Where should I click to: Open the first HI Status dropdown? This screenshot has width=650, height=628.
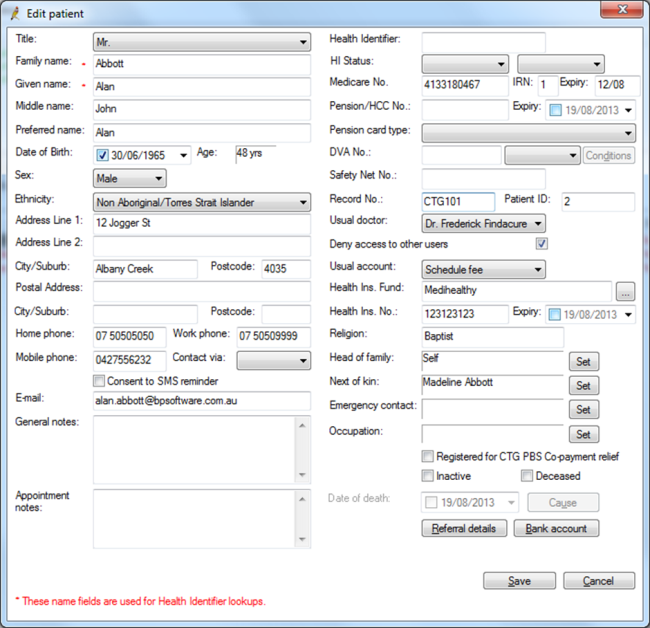pyautogui.click(x=465, y=64)
